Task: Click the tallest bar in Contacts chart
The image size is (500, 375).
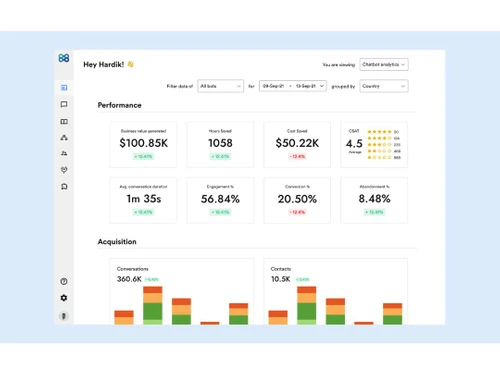Action: pos(307,305)
